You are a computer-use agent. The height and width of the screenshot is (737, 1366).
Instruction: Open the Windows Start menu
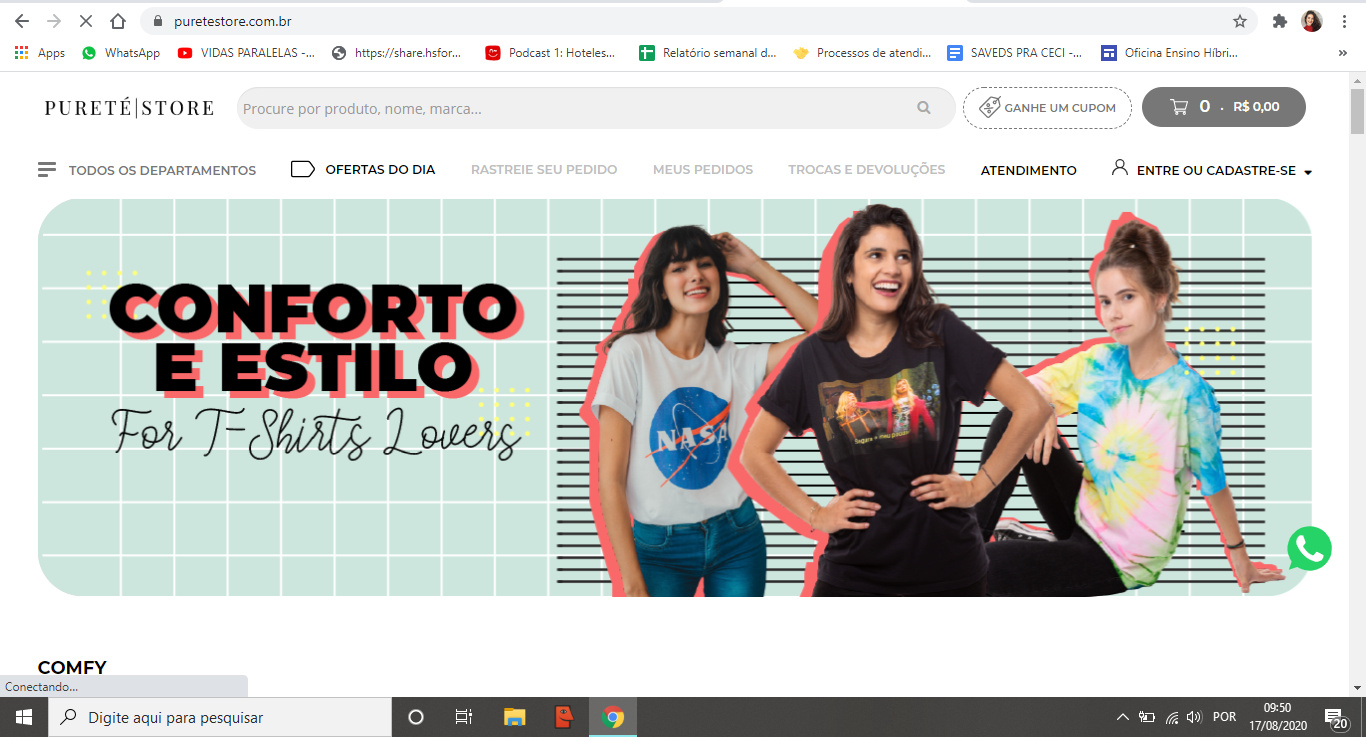pos(24,717)
